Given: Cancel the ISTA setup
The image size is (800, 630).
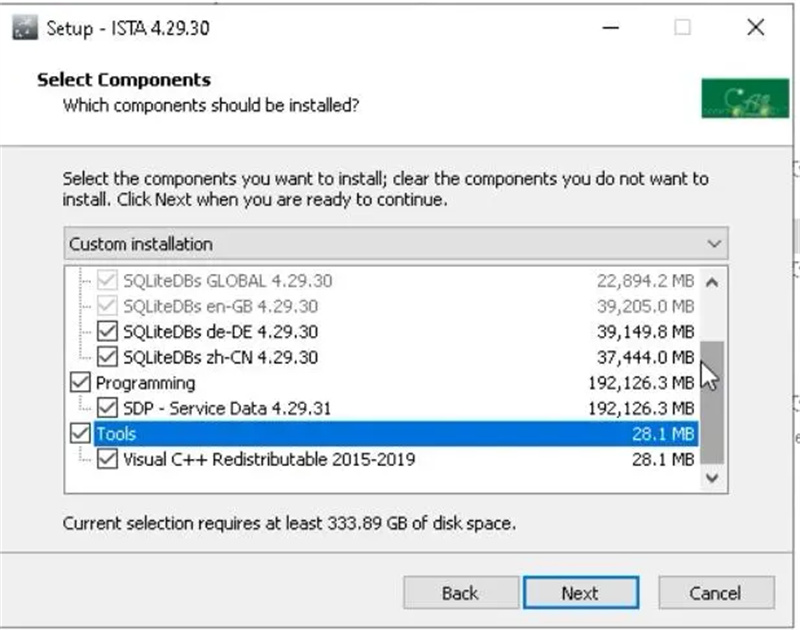Looking at the screenshot, I should [x=716, y=593].
